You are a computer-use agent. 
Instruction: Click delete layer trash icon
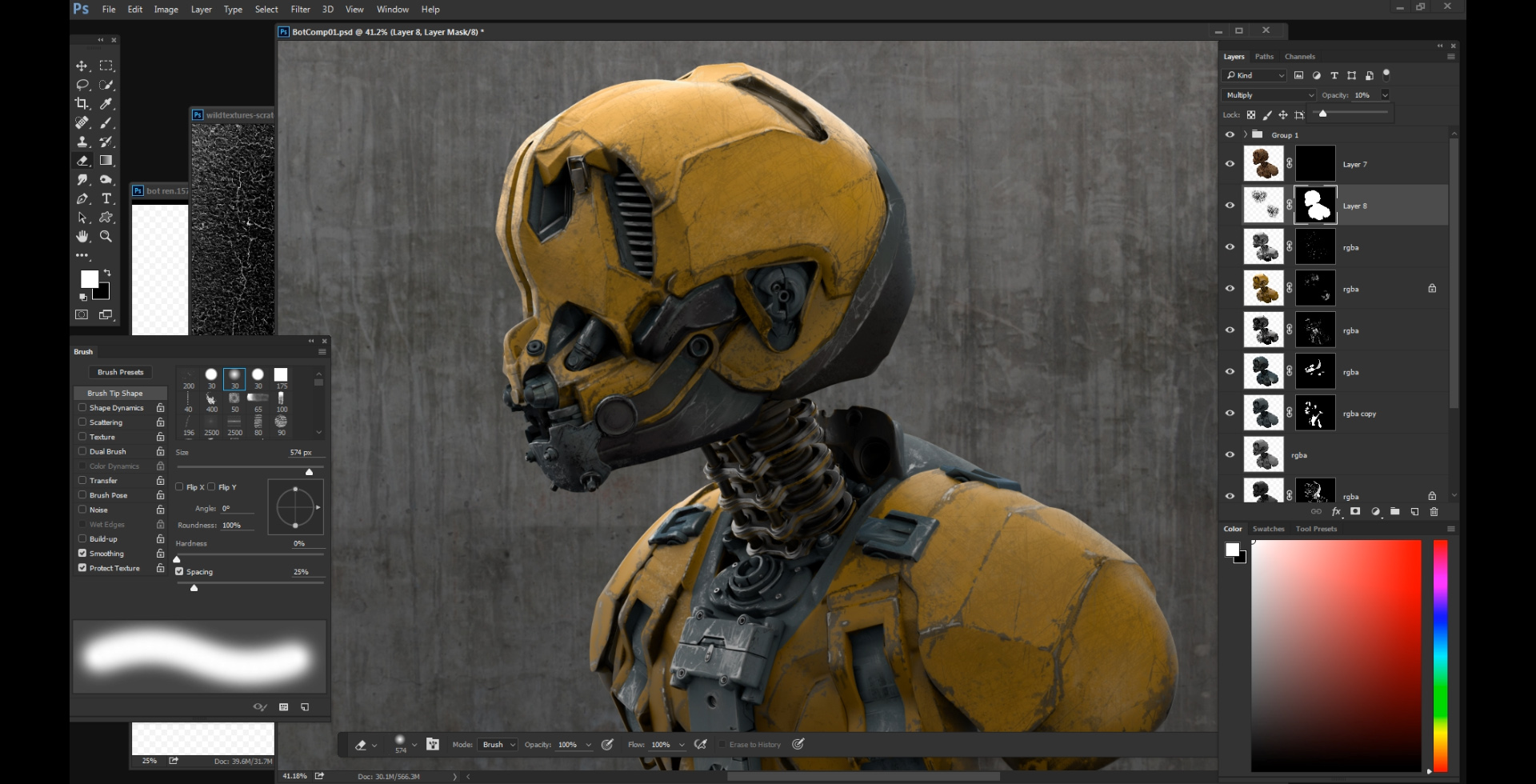click(x=1434, y=511)
